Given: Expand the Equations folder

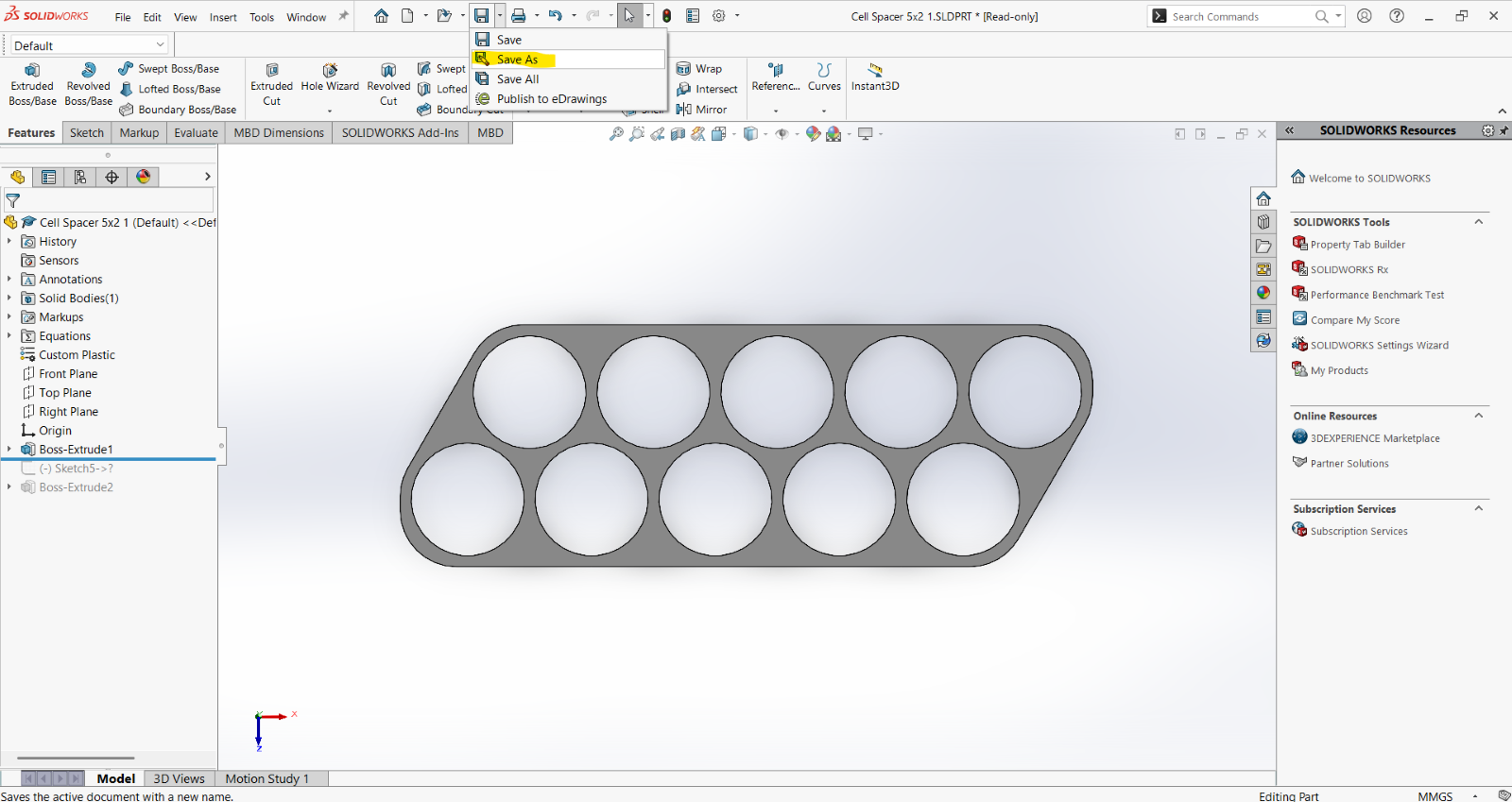Looking at the screenshot, I should pyautogui.click(x=9, y=335).
